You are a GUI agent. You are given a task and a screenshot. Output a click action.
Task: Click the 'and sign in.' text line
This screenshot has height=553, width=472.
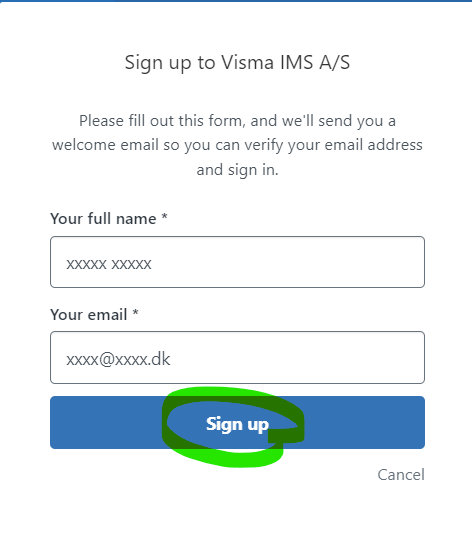[x=237, y=170]
